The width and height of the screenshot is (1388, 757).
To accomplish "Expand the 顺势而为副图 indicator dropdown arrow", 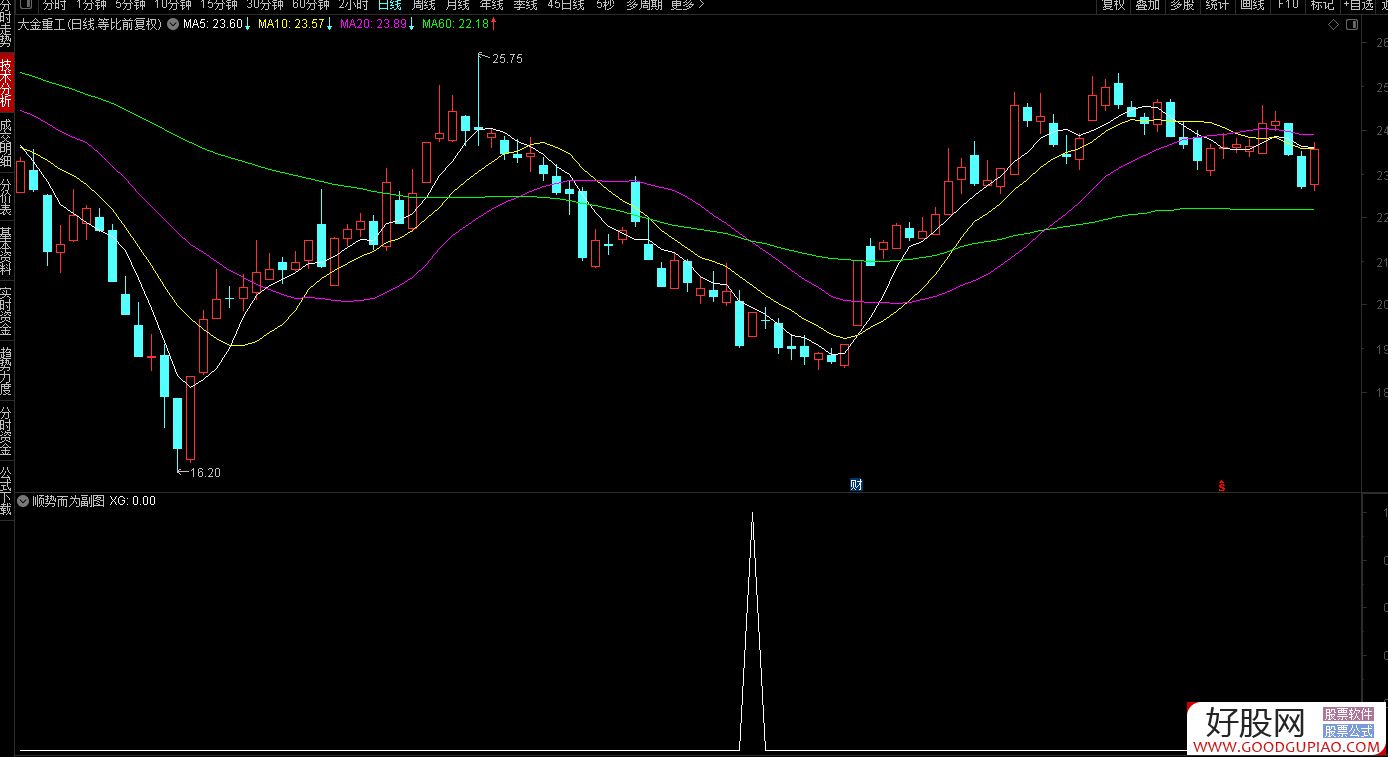I will pos(23,501).
